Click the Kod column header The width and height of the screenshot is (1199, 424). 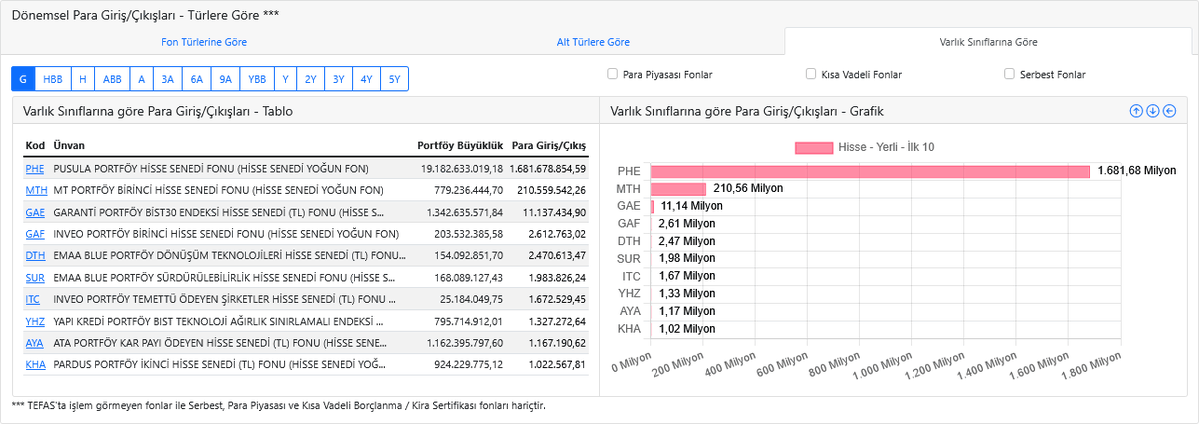pos(35,145)
